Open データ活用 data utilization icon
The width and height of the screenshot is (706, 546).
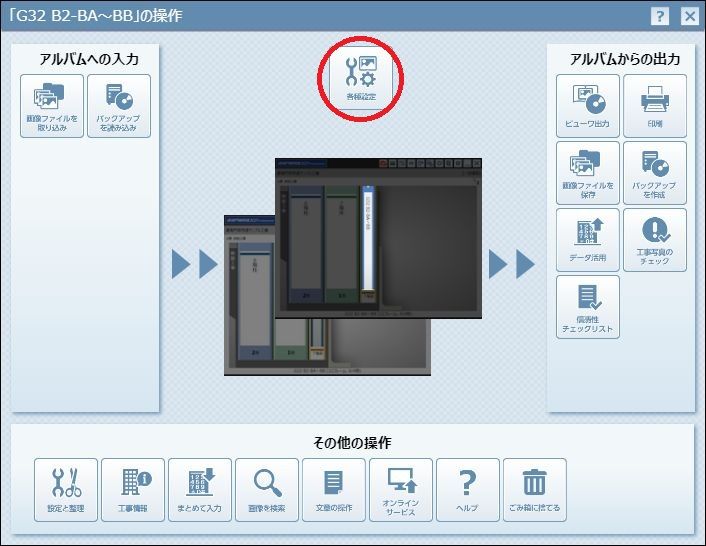pos(587,240)
